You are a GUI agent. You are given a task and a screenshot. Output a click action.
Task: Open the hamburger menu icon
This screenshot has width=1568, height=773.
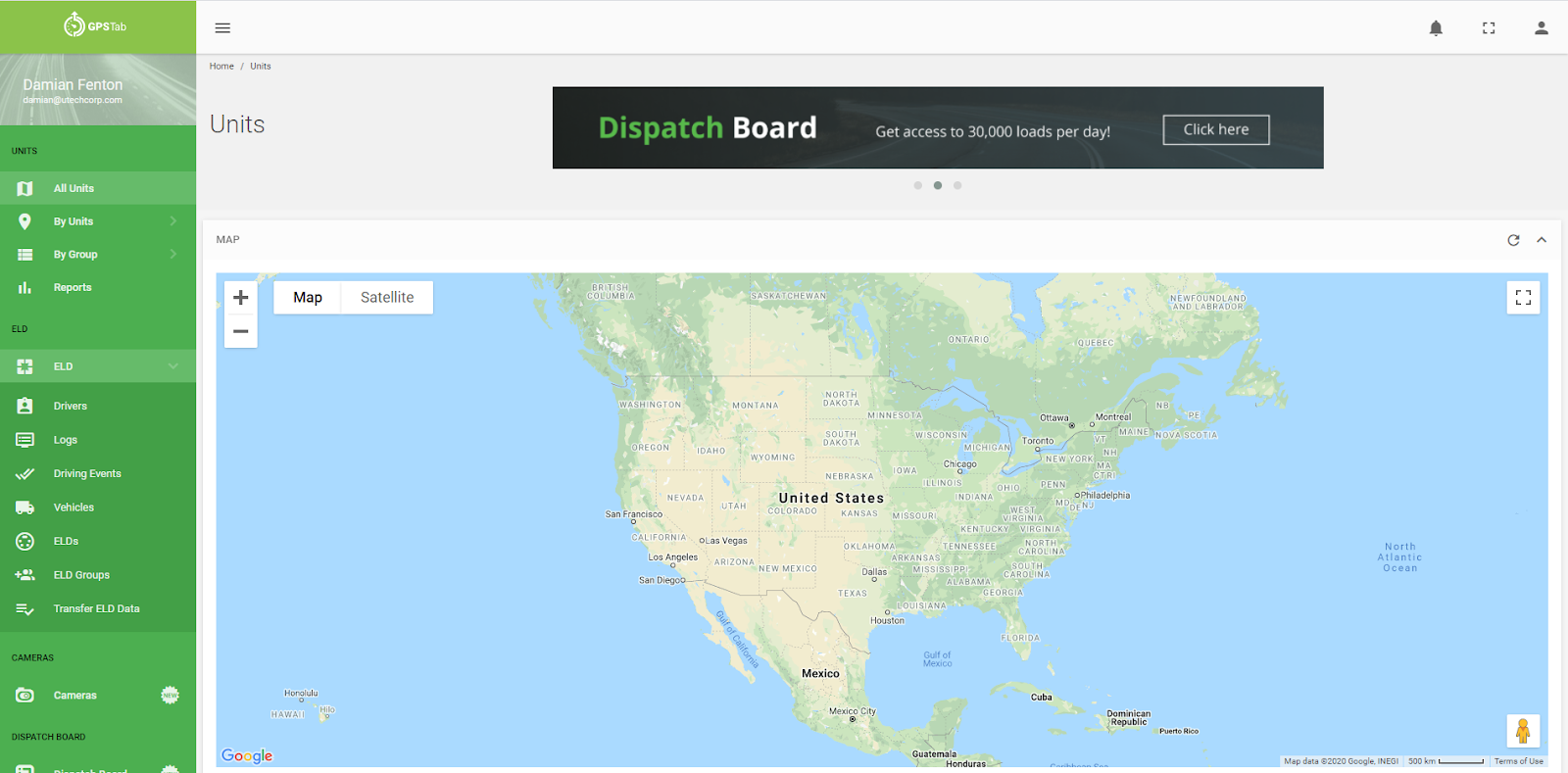[x=222, y=28]
